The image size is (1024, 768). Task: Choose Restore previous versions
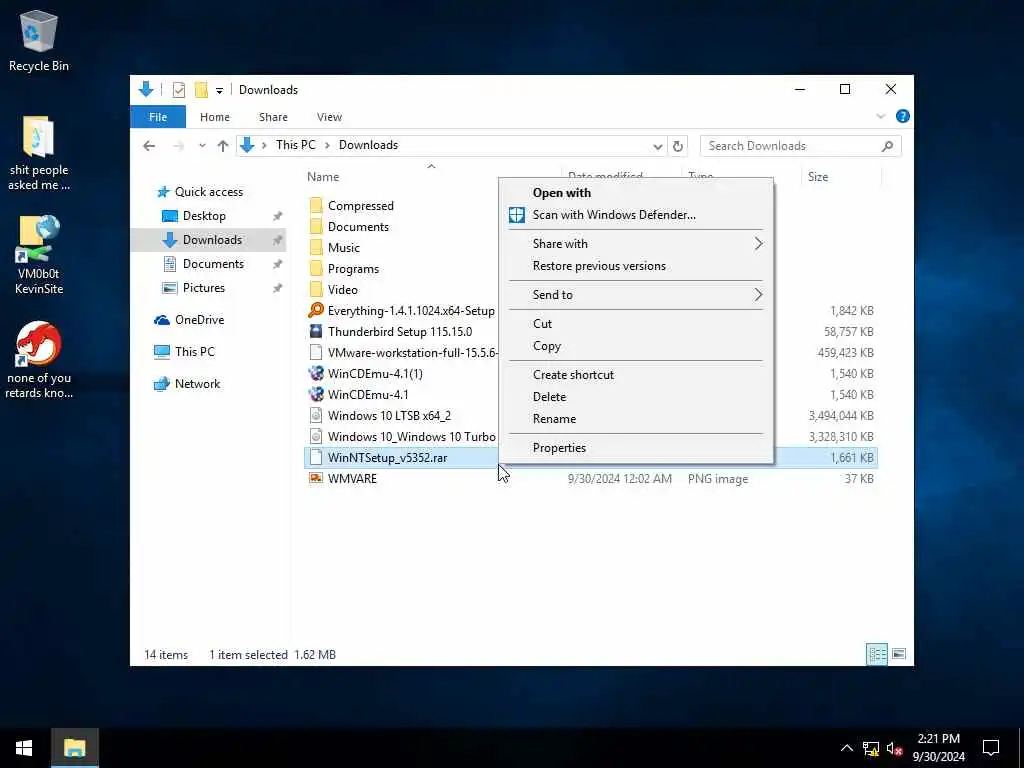pos(635,266)
